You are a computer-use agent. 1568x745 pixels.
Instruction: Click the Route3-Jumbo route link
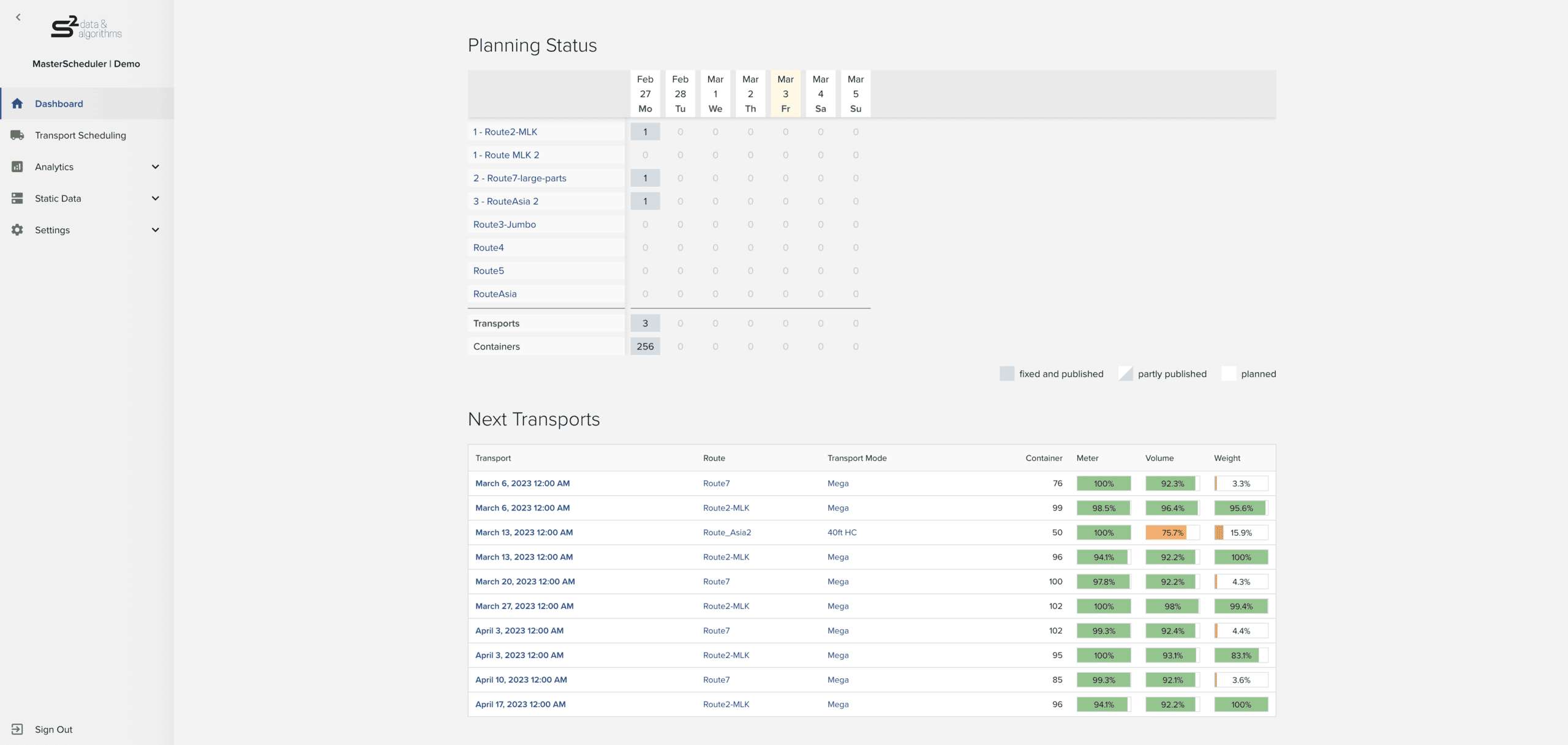[504, 225]
